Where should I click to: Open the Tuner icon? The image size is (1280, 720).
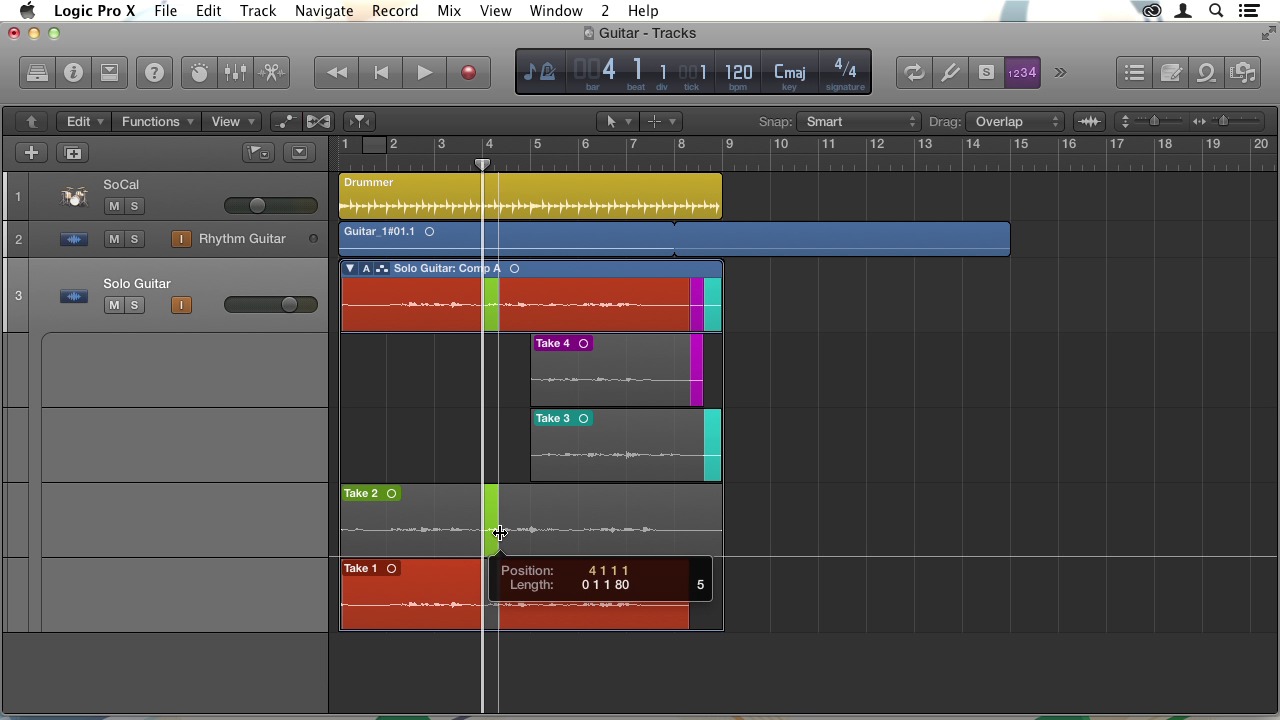(x=950, y=73)
